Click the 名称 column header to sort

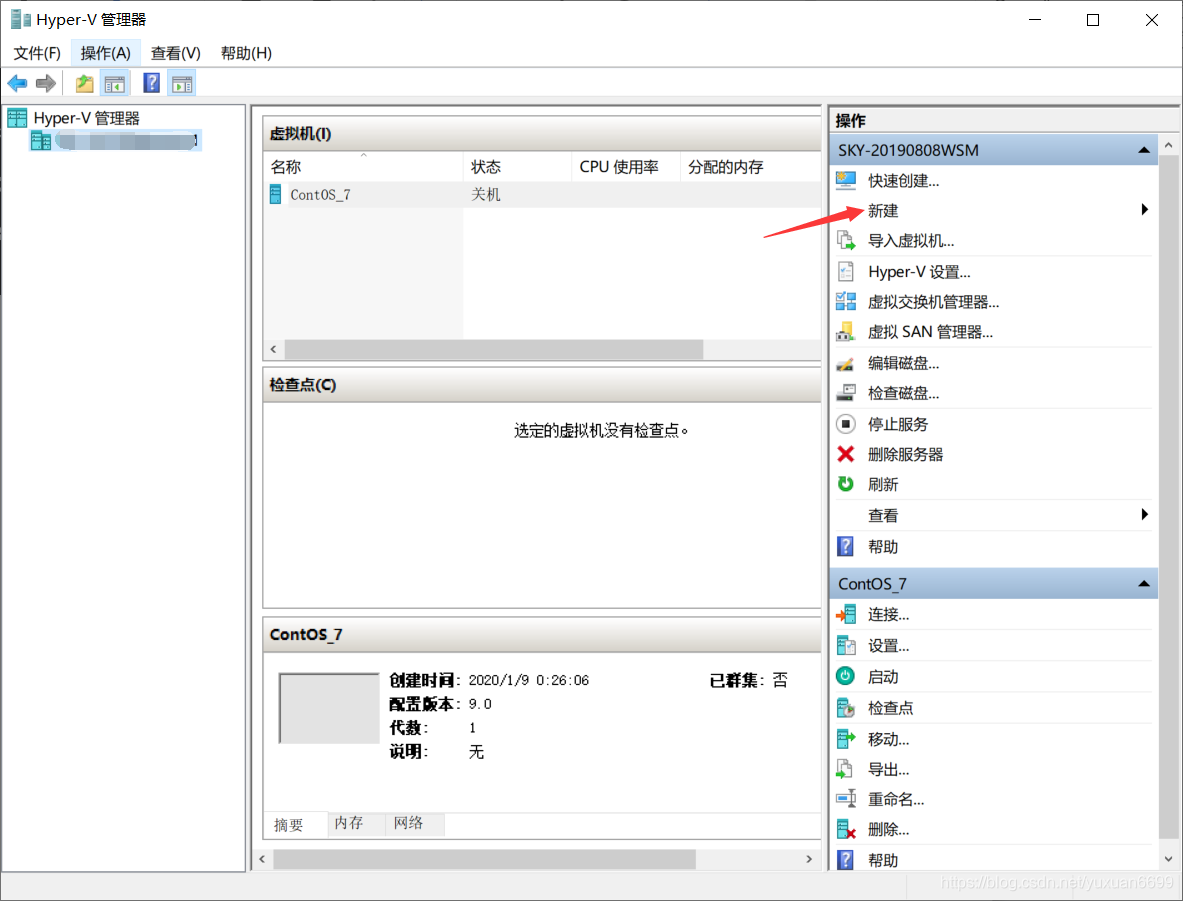pos(363,167)
